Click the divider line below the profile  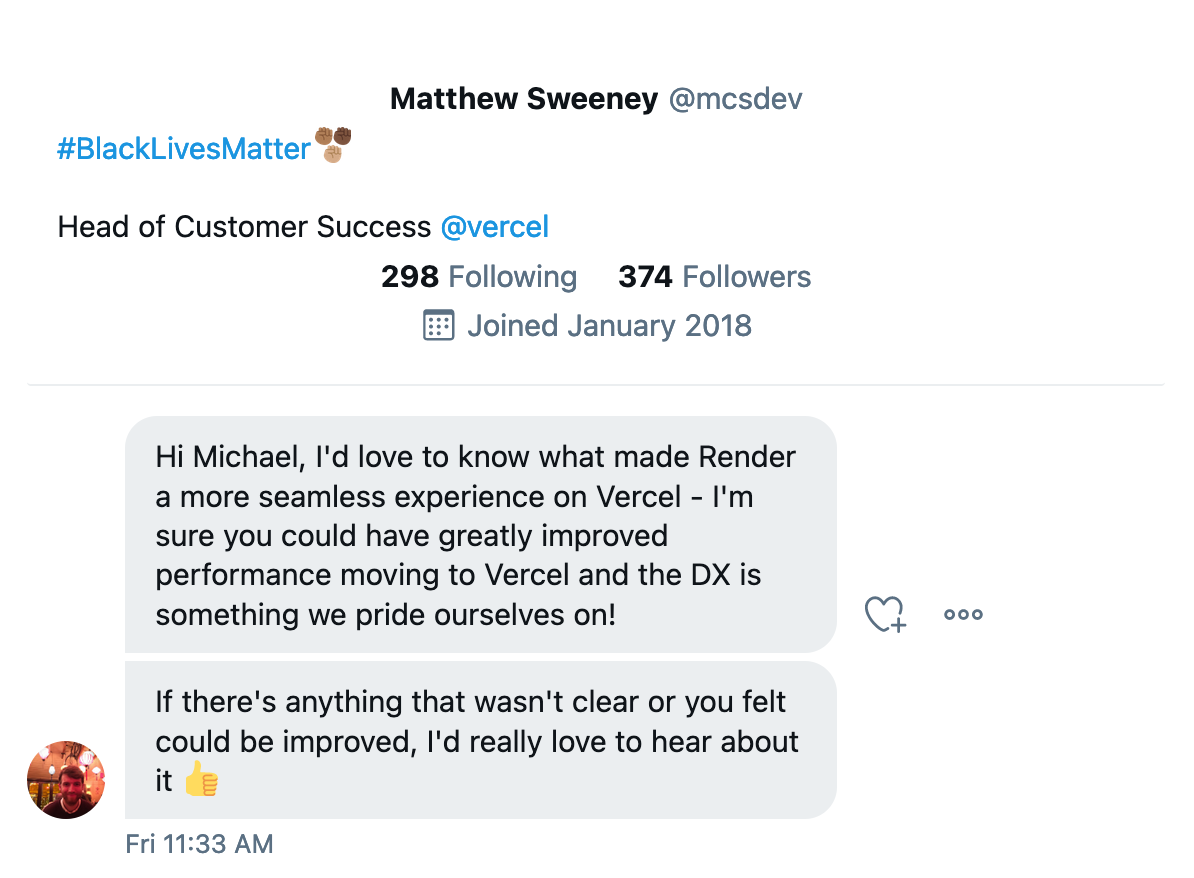596,385
